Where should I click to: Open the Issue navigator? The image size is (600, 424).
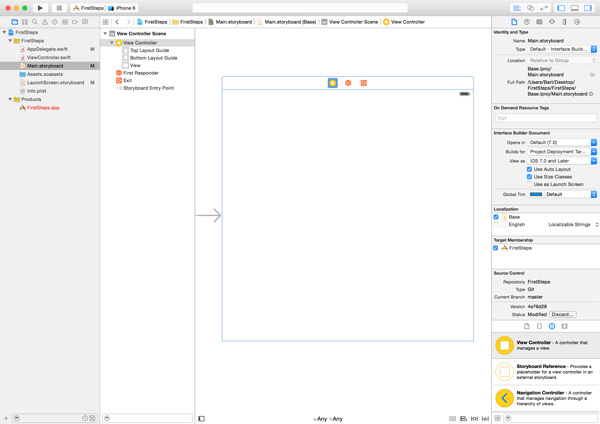45,22
